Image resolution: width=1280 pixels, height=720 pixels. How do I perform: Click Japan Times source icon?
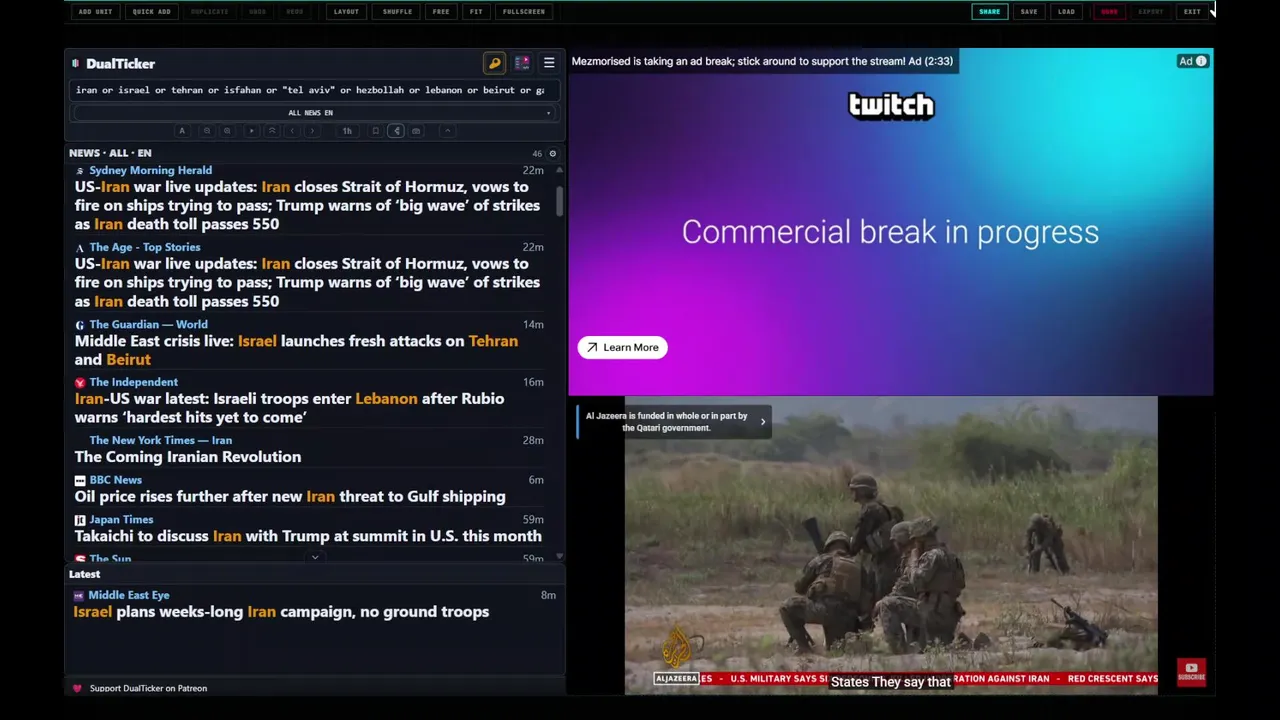coord(80,520)
